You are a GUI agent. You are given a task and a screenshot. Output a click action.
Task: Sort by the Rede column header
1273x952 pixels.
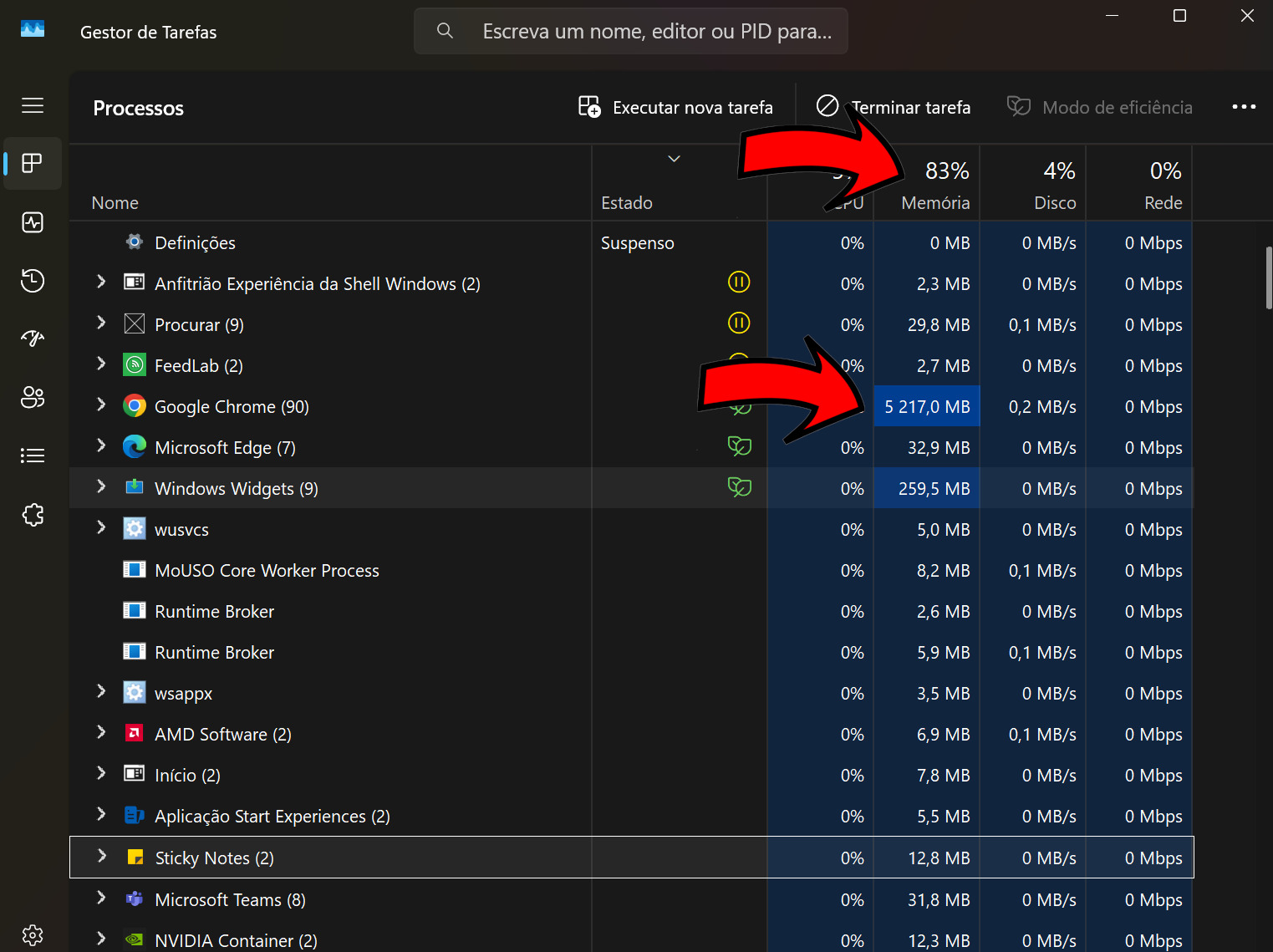(x=1139, y=183)
